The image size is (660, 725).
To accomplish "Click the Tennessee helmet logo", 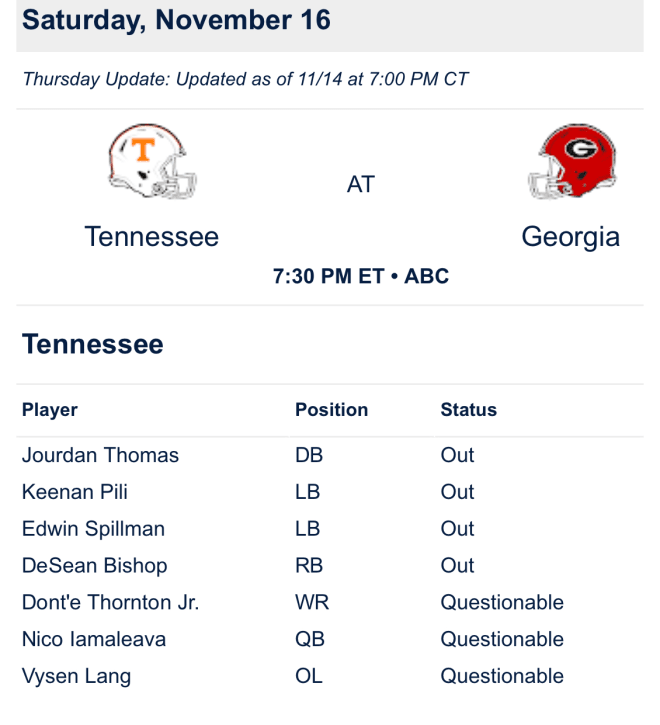I will 152,162.
